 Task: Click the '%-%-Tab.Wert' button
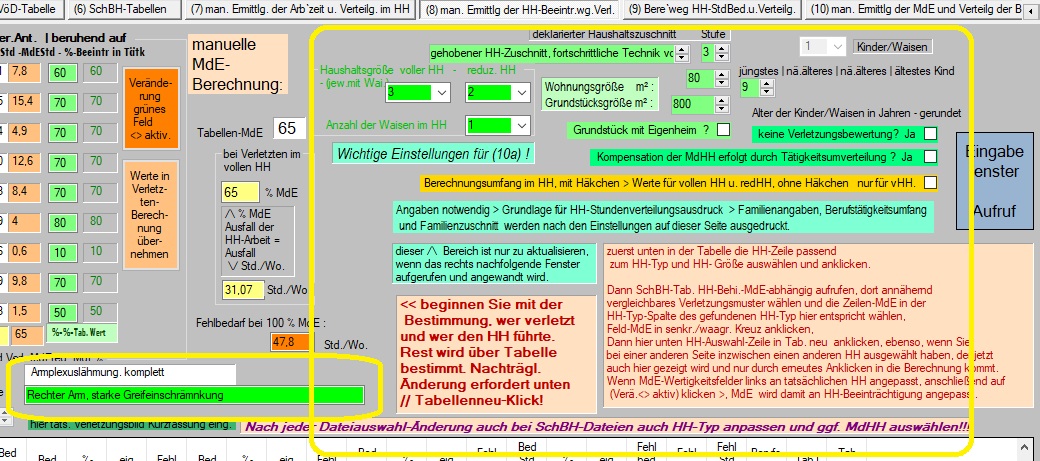pyautogui.click(x=82, y=333)
